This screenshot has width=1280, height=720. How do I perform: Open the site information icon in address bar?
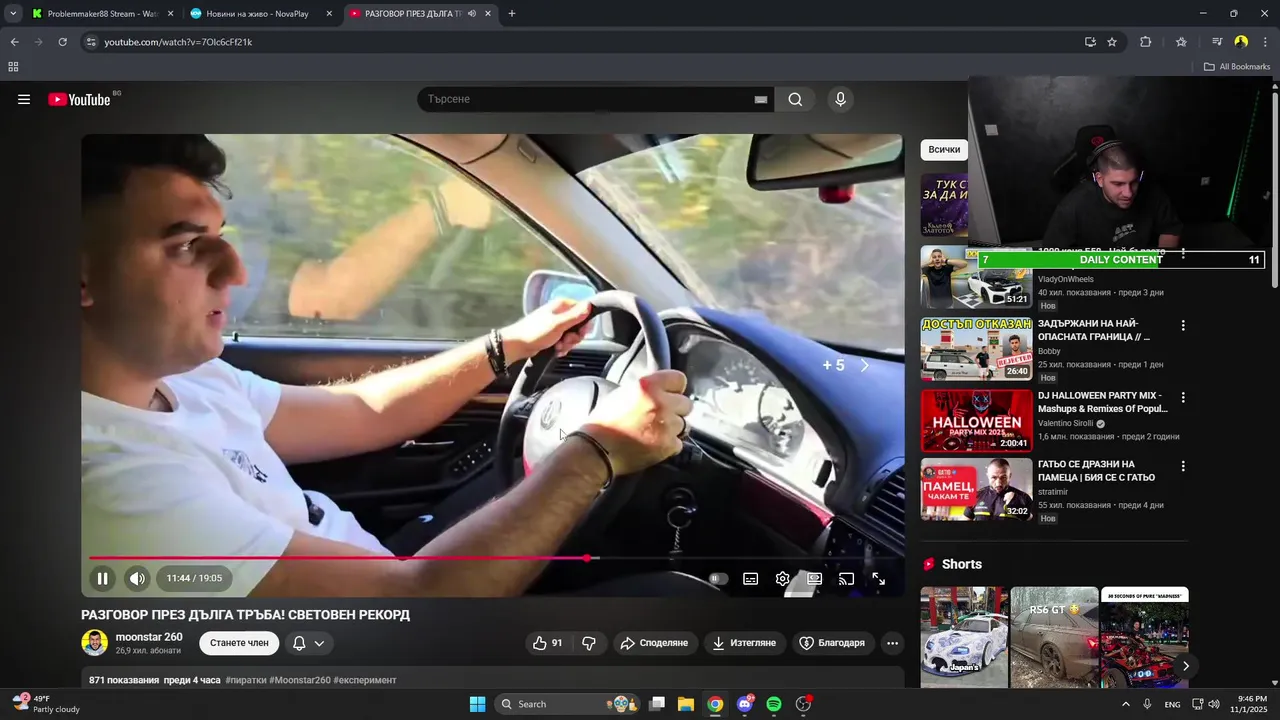(x=91, y=42)
